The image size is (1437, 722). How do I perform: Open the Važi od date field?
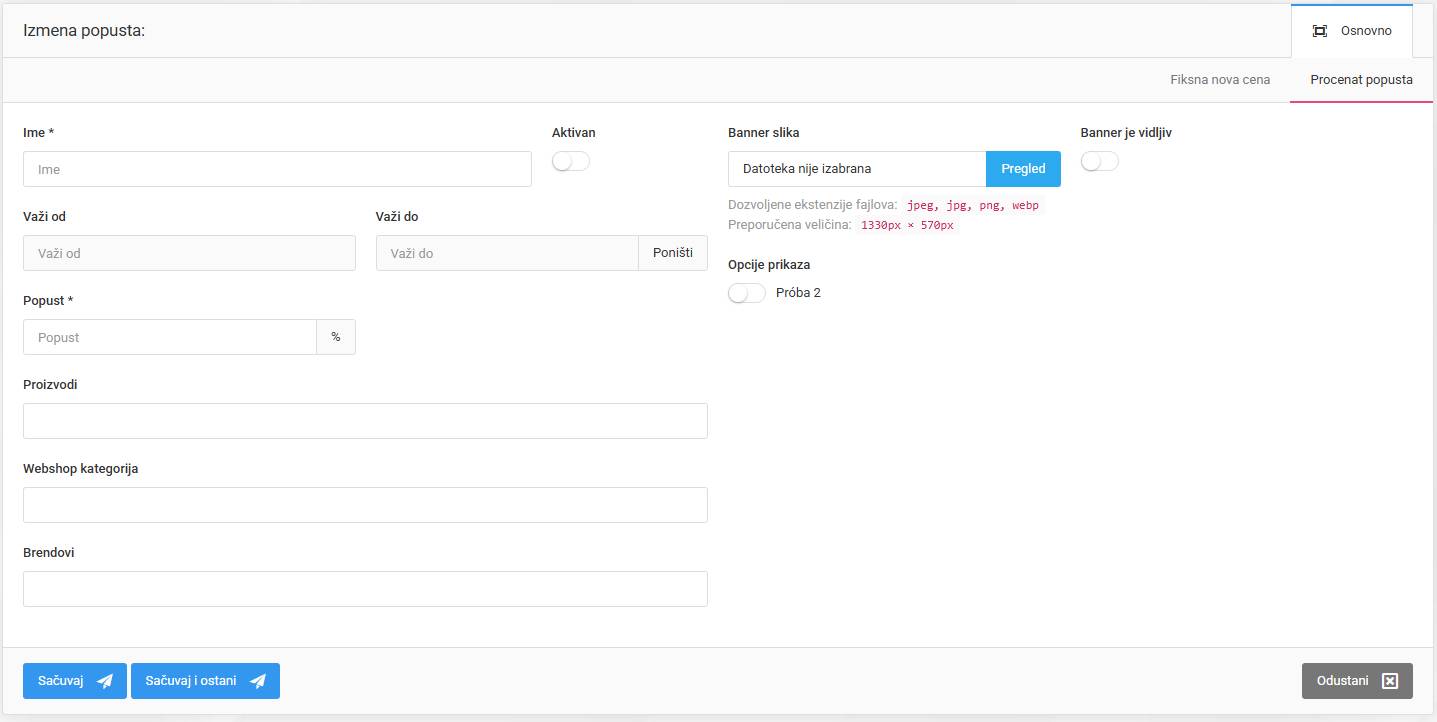click(189, 253)
